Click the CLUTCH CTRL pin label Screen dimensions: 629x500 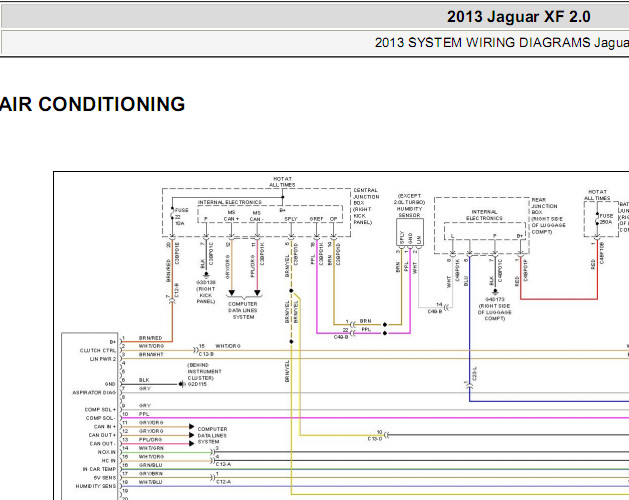point(96,349)
